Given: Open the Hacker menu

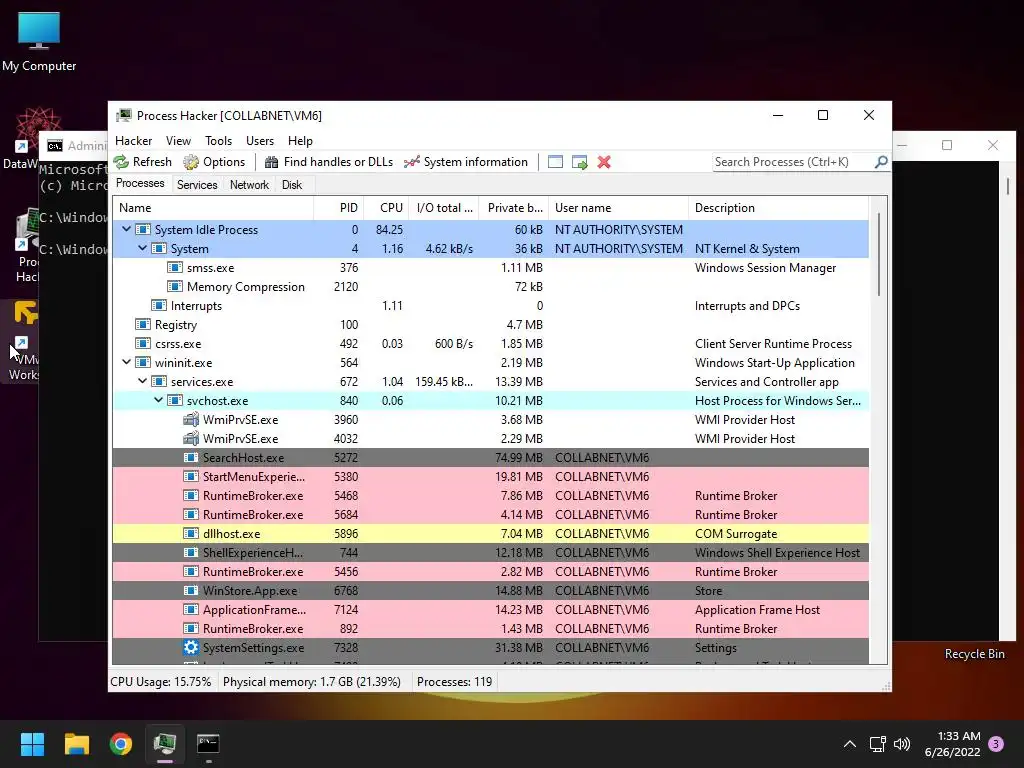Looking at the screenshot, I should pyautogui.click(x=133, y=141).
